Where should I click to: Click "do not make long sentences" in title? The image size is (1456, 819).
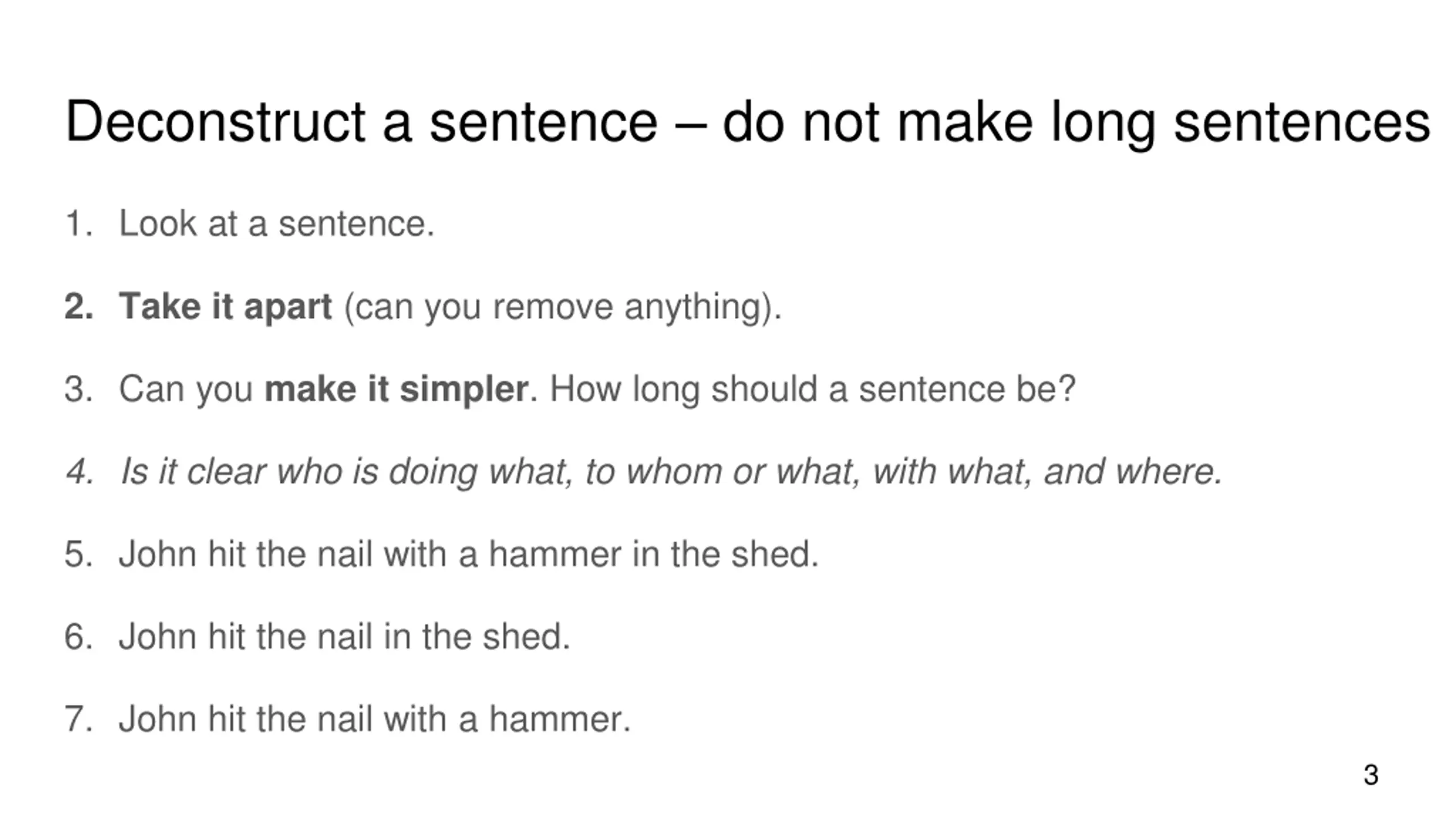tap(1075, 122)
